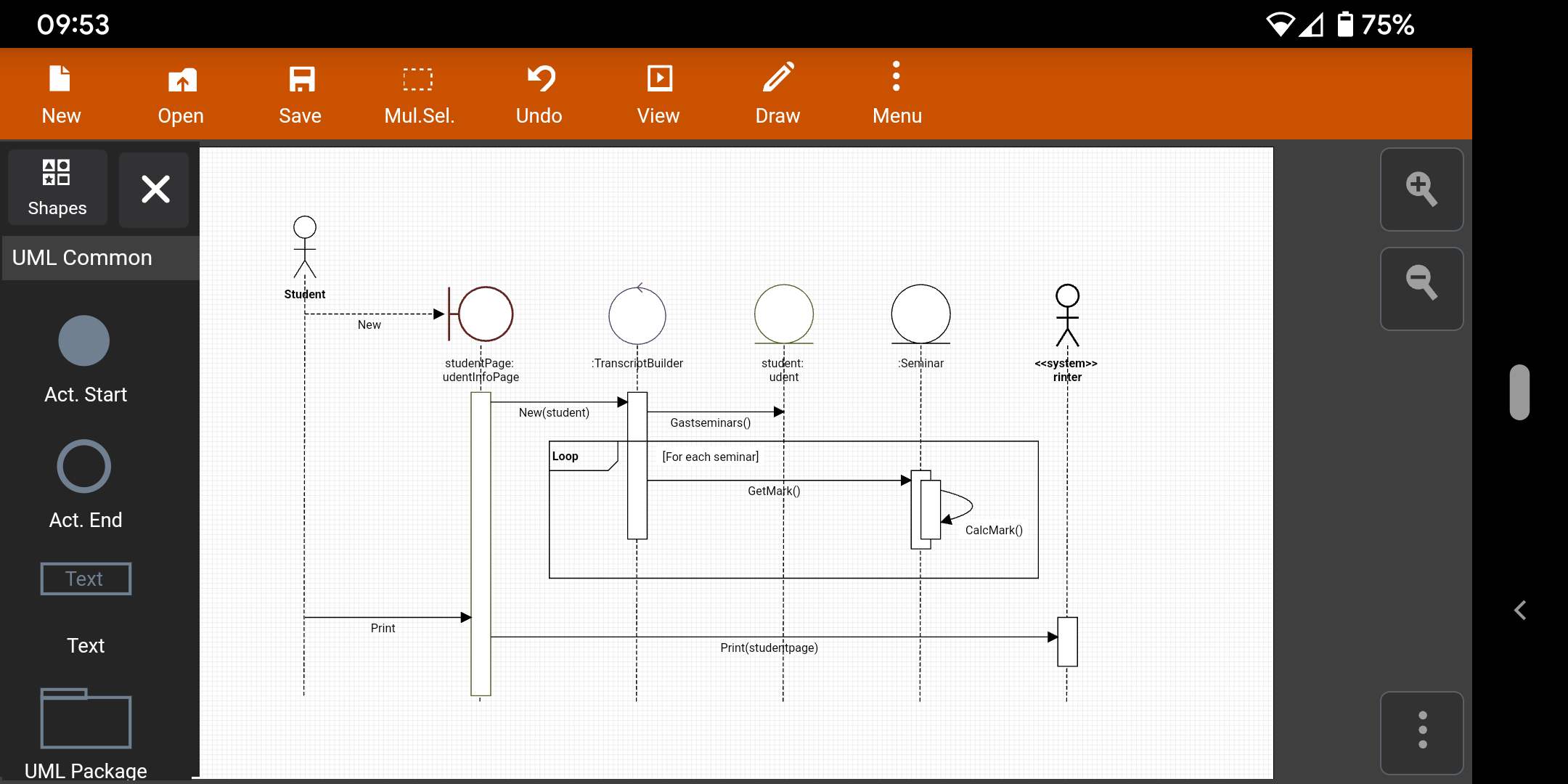Select the Gastseminars() message label
1568x784 pixels.
(x=711, y=422)
